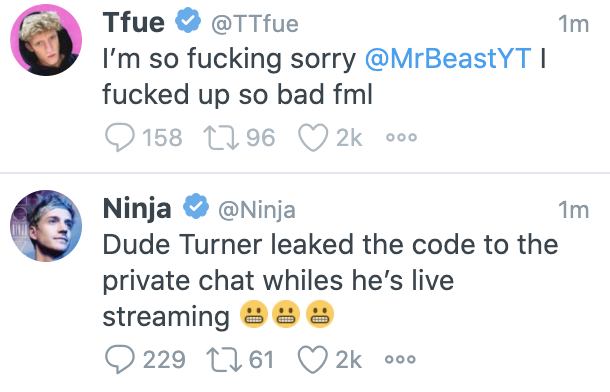This screenshot has width=610, height=392.
Task: Reply to Tfue's apology tweet
Action: pyautogui.click(x=120, y=137)
